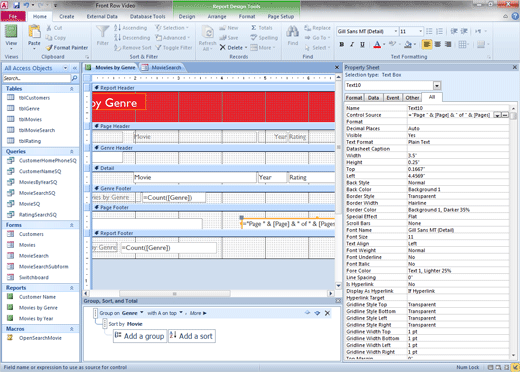This screenshot has width=520, height=372.
Task: Open font name dropdown in ribbon
Action: coord(396,31)
